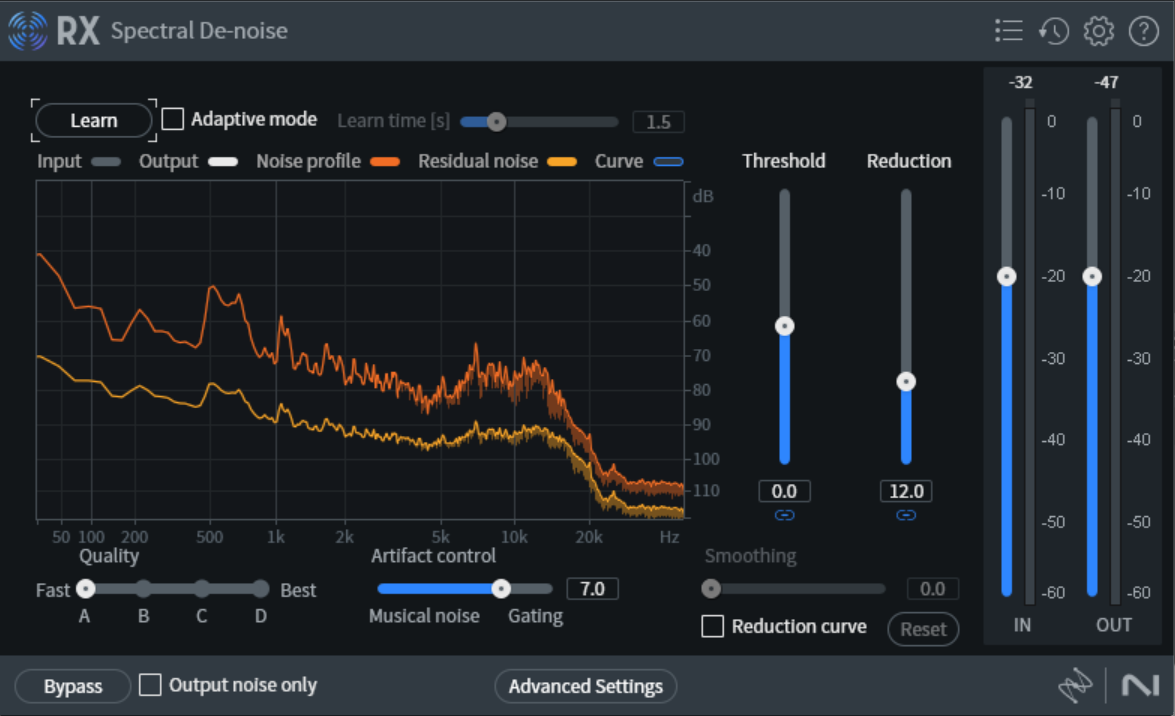Click the Smoothing slider handle
1175x716 pixels.
tap(711, 589)
